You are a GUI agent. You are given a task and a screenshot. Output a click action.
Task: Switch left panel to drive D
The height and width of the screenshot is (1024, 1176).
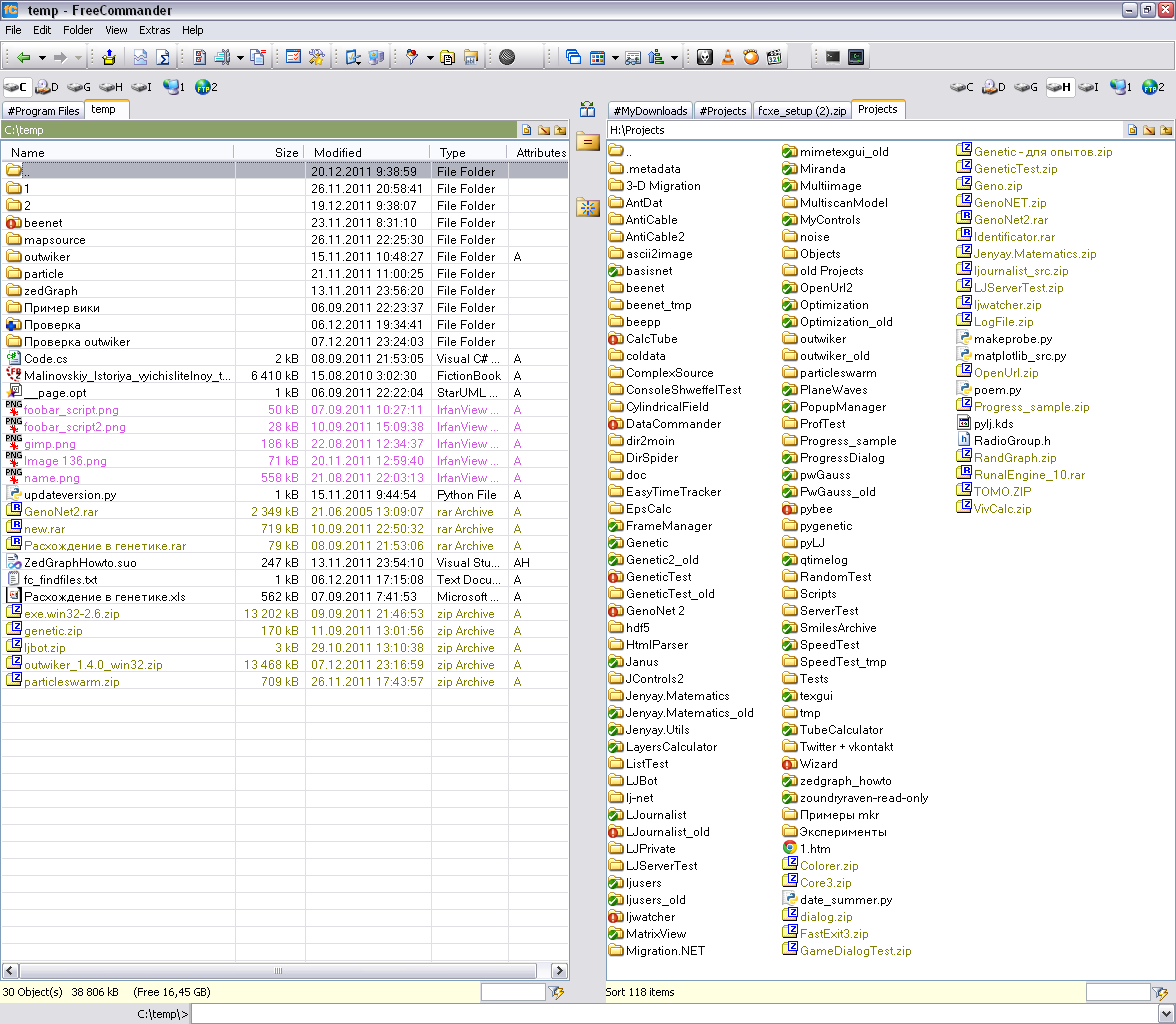coord(48,88)
